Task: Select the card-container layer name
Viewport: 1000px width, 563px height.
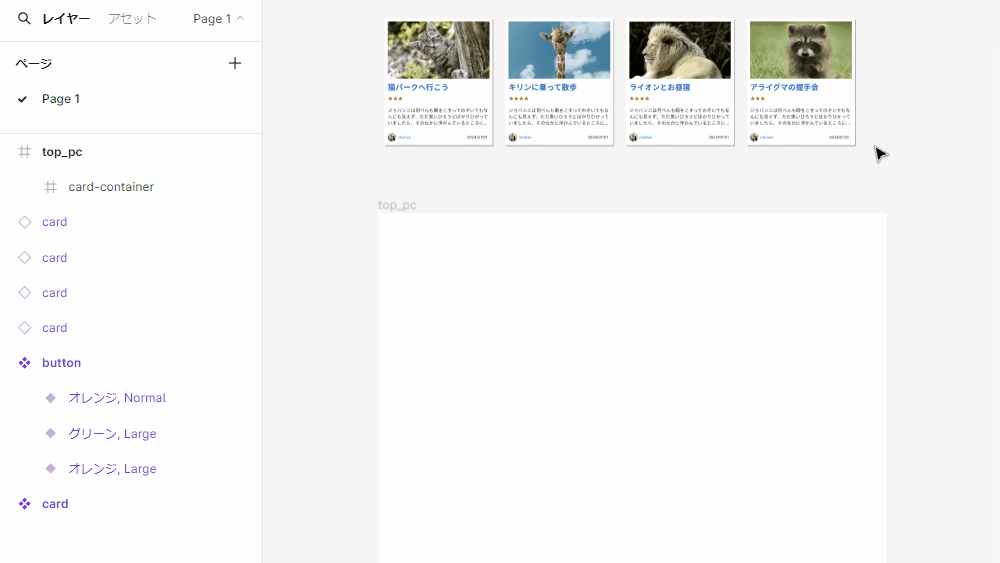Action: point(111,187)
